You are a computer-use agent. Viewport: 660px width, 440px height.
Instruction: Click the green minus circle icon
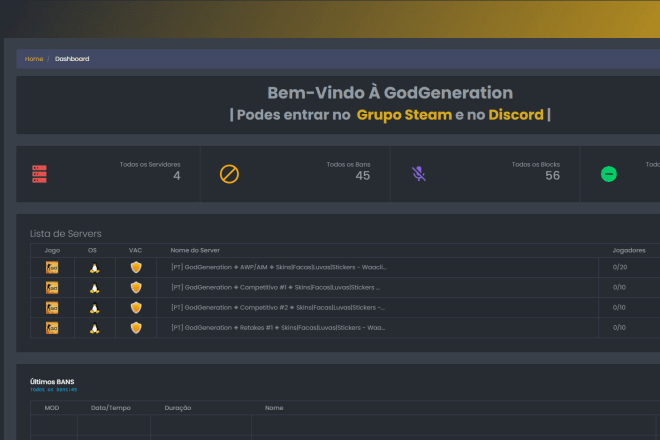click(609, 174)
